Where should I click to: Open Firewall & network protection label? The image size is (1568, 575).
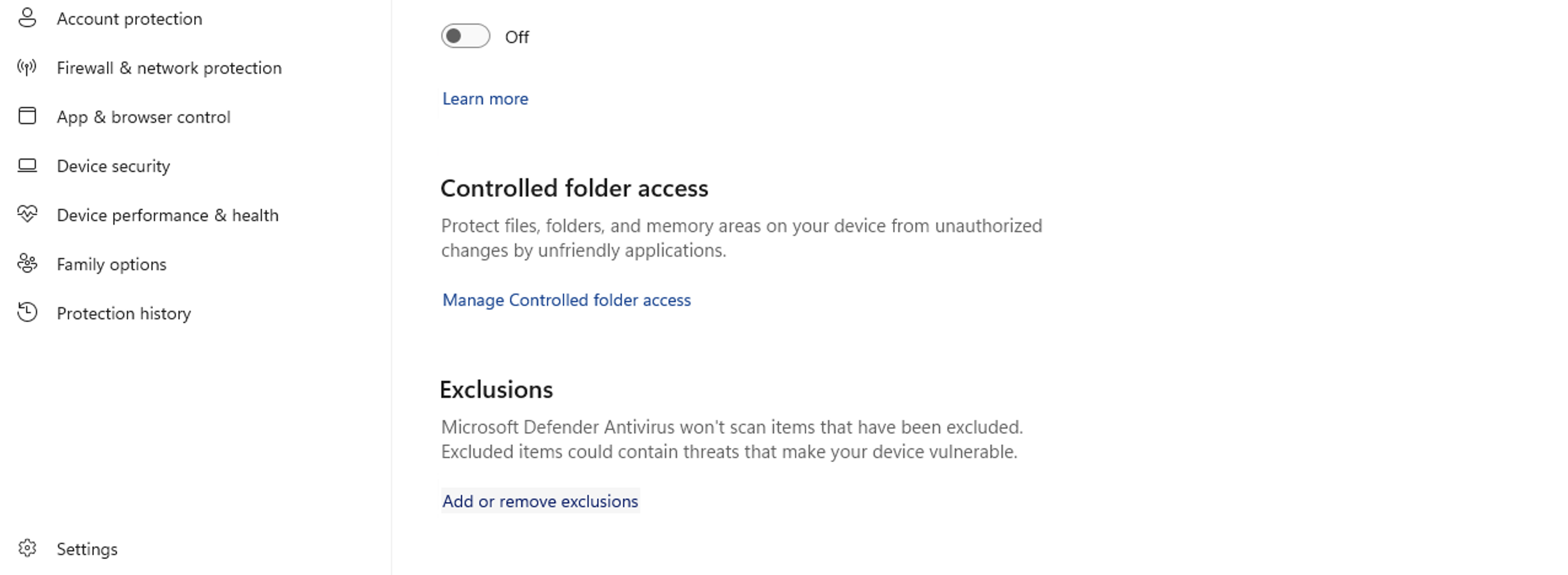pos(169,68)
